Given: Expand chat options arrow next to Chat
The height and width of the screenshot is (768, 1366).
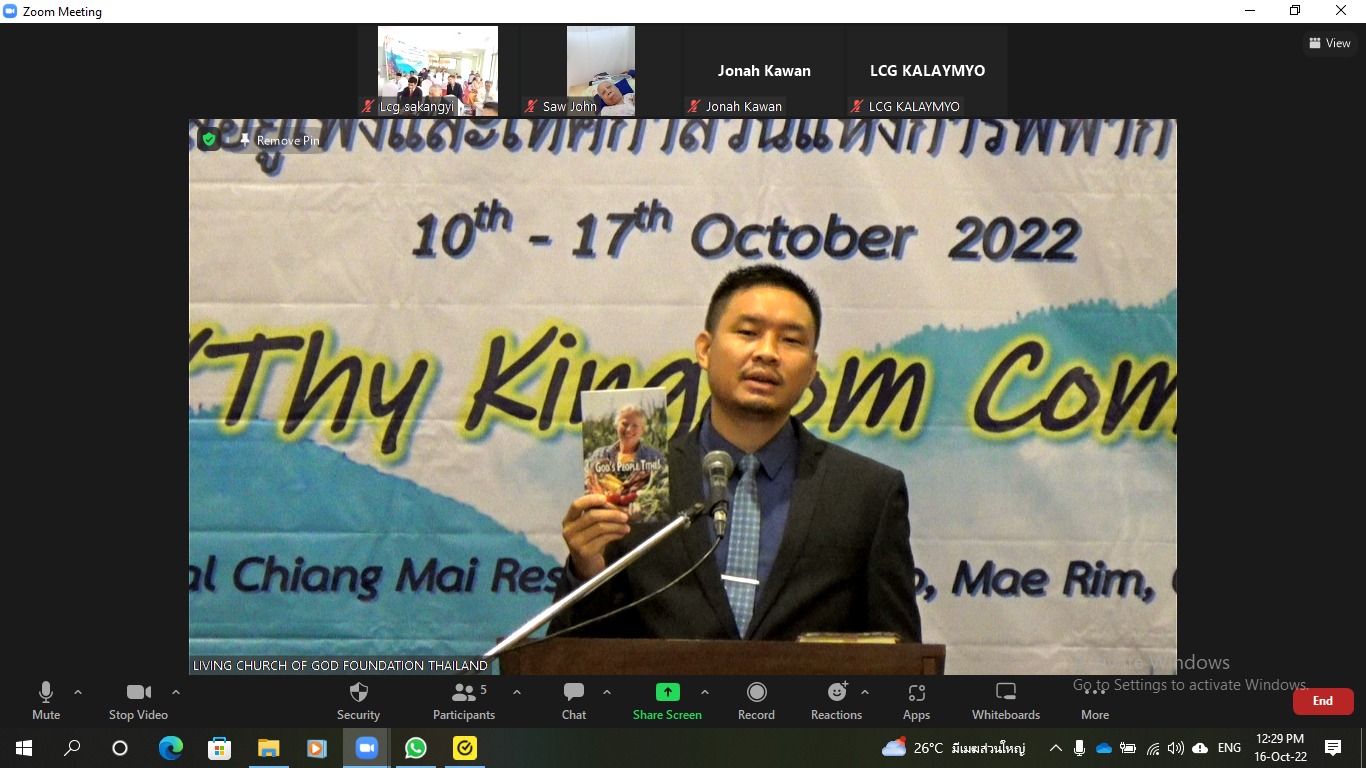Looking at the screenshot, I should [607, 692].
